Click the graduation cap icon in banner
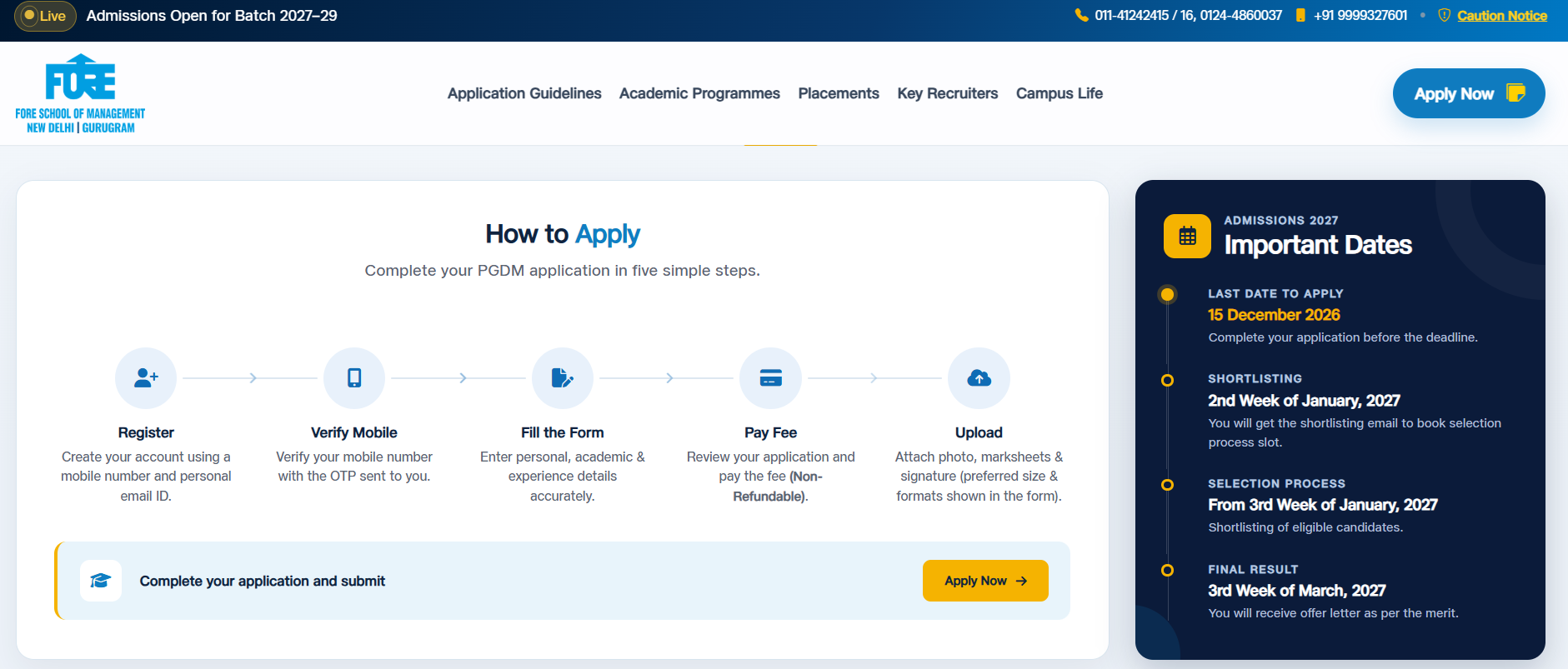The width and height of the screenshot is (1568, 669). 101,581
